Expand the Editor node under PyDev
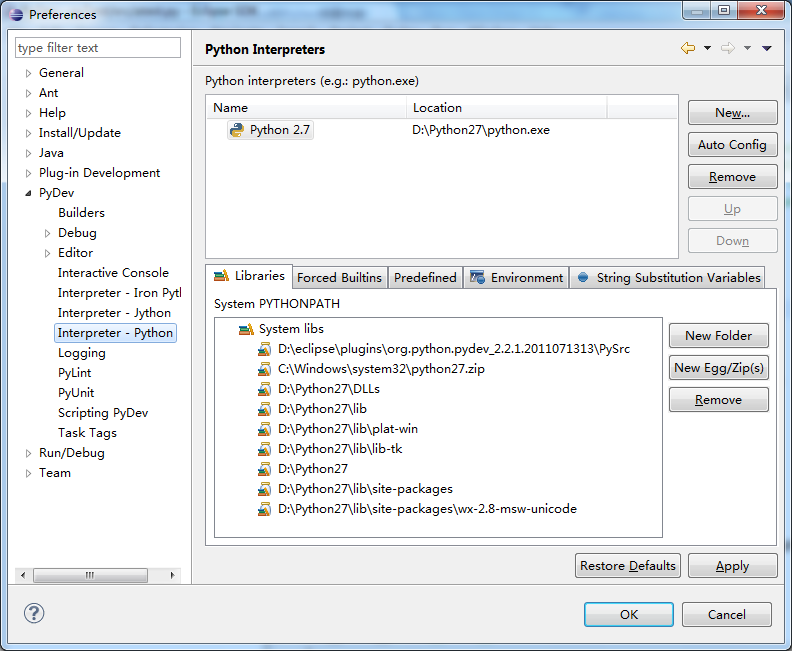Screen dimensions: 792x651 point(47,253)
